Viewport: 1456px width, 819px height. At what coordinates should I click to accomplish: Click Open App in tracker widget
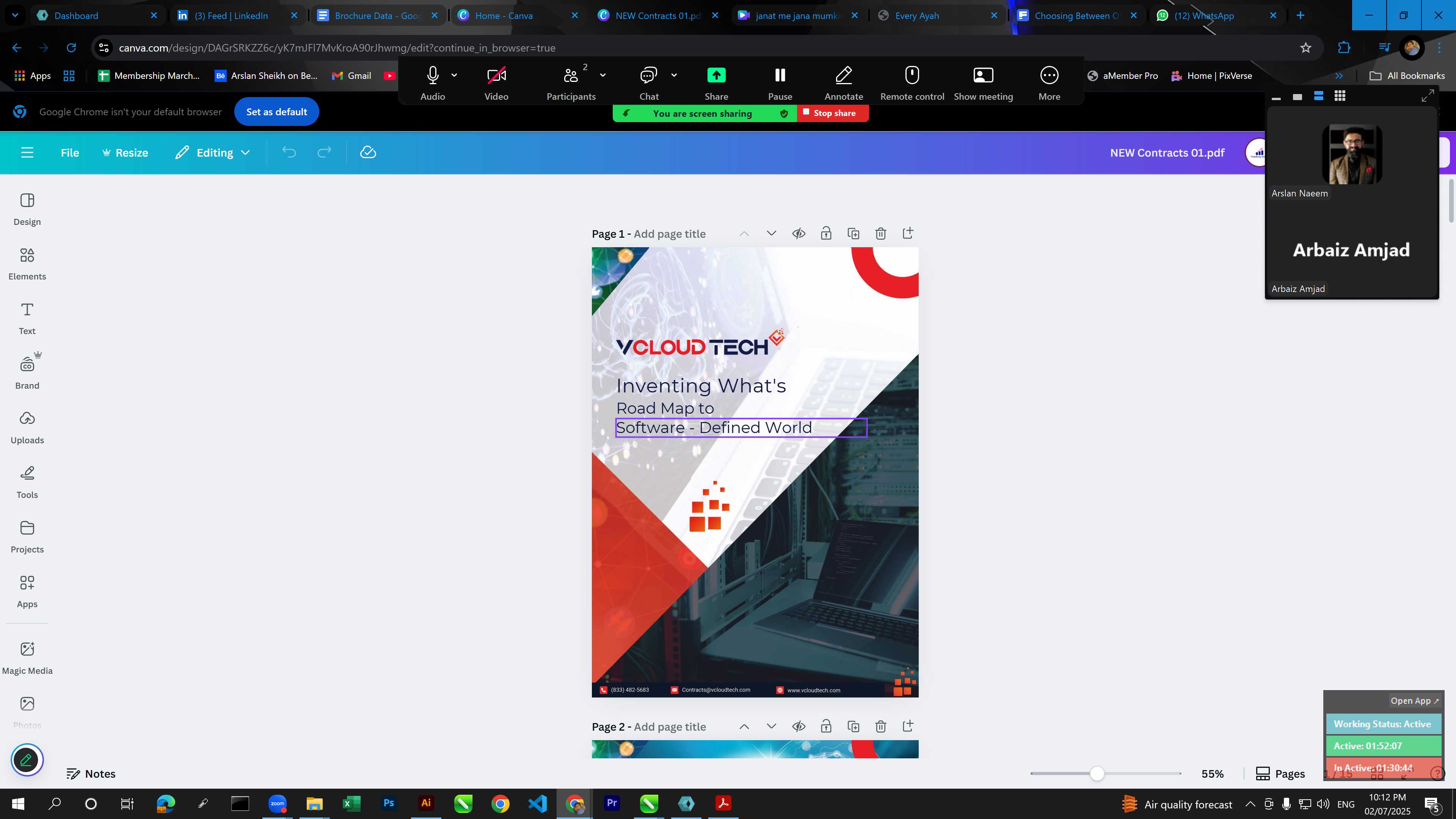(x=1414, y=701)
